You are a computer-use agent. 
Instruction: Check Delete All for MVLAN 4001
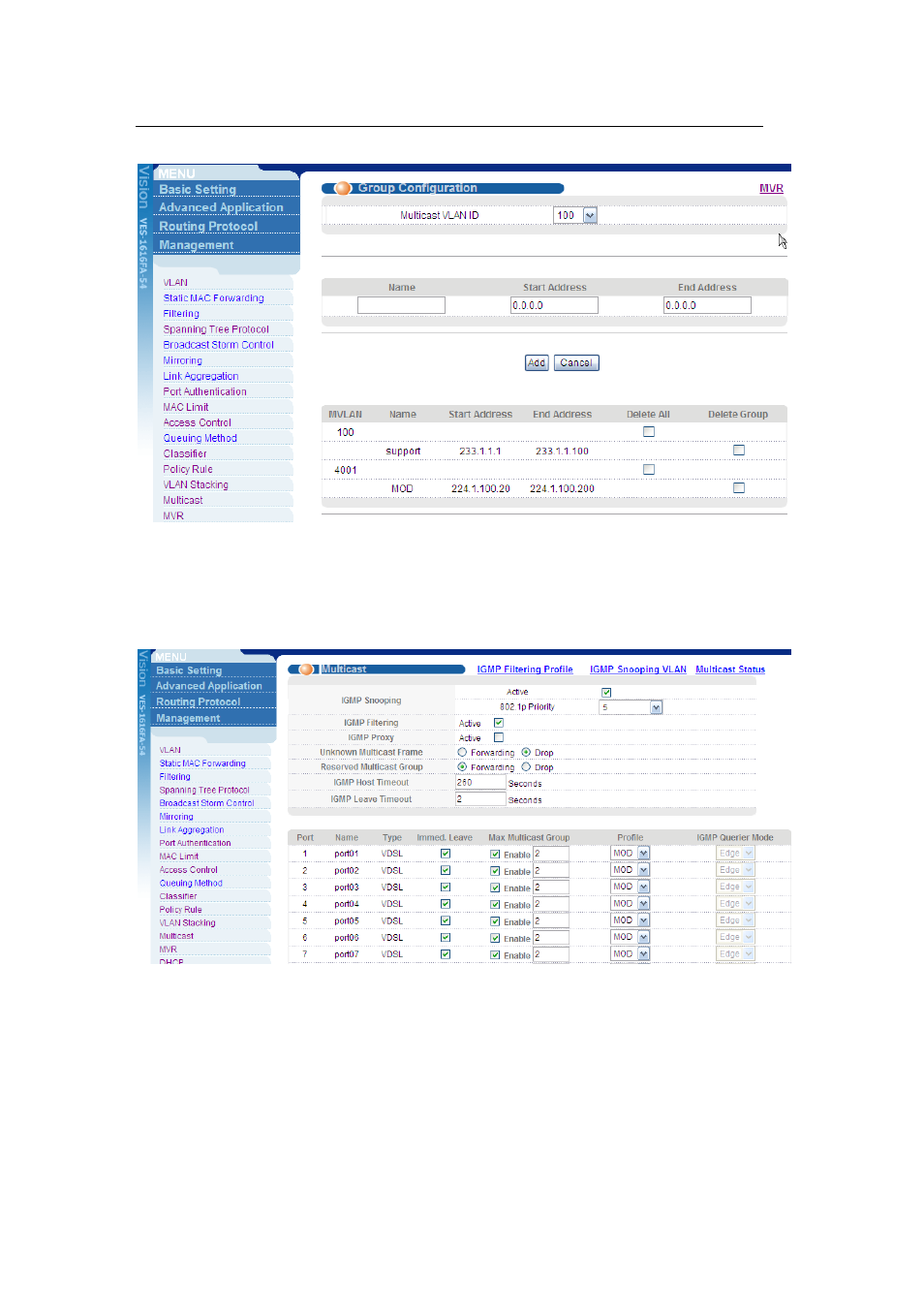click(649, 470)
